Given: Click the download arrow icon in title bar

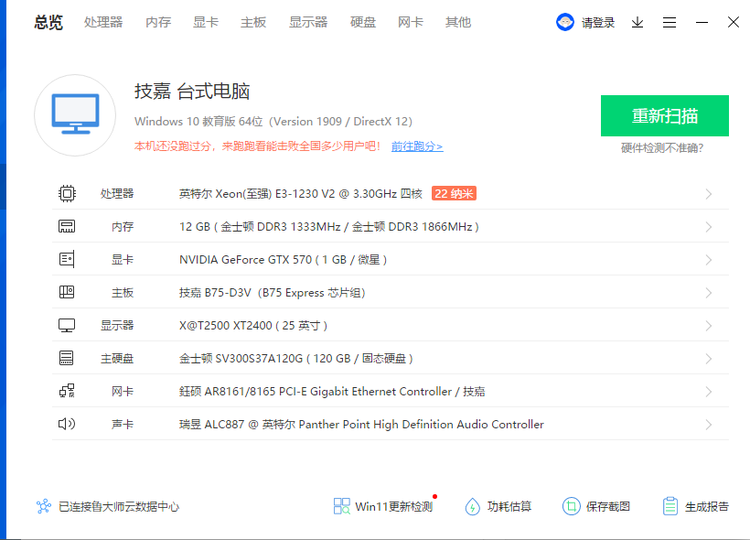Looking at the screenshot, I should [x=637, y=22].
